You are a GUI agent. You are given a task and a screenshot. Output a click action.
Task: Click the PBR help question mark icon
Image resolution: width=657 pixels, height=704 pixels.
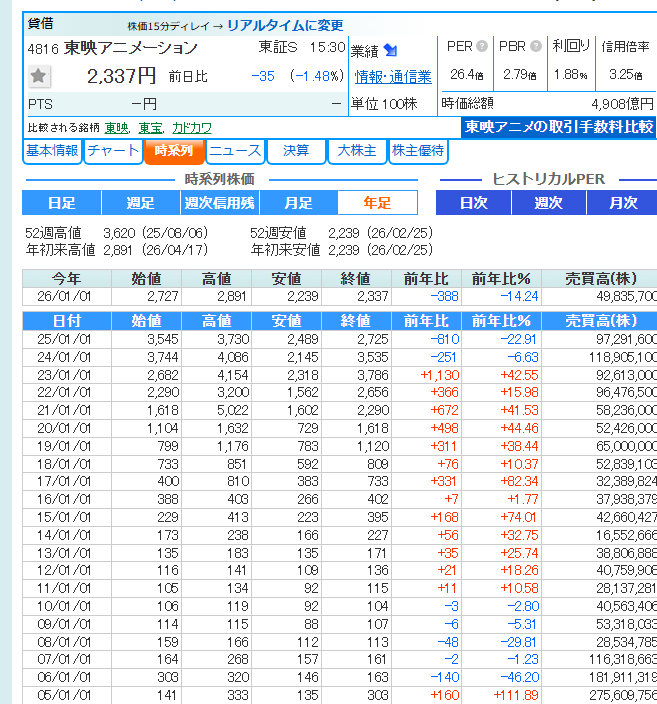[x=535, y=46]
